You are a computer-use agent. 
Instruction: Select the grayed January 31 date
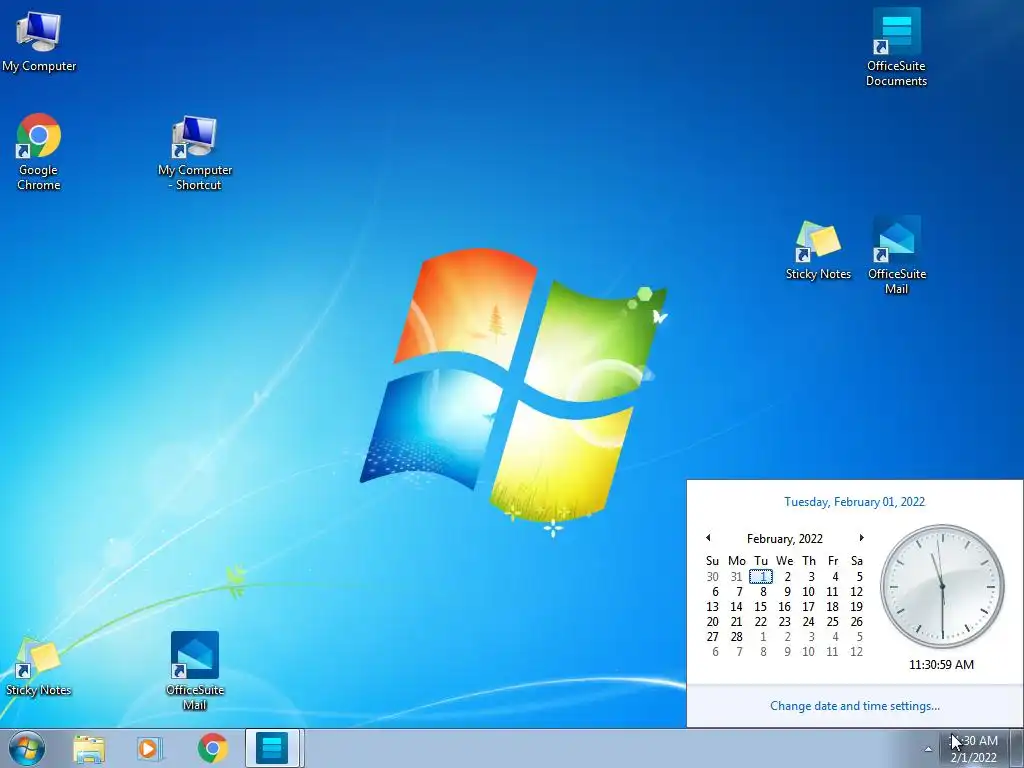(x=737, y=577)
